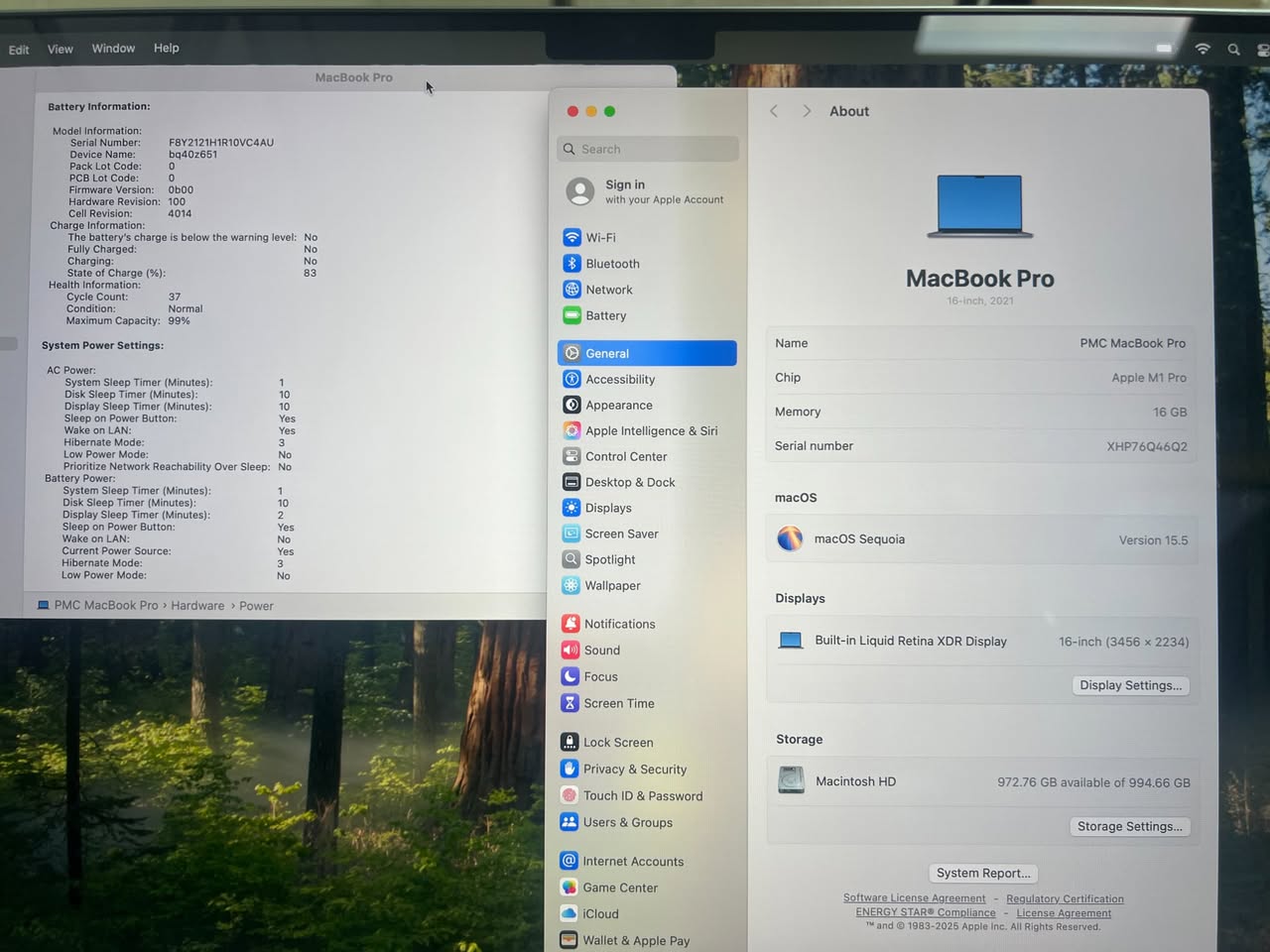This screenshot has width=1270, height=952.
Task: Click the Macintosh HD drive icon
Action: click(x=791, y=780)
